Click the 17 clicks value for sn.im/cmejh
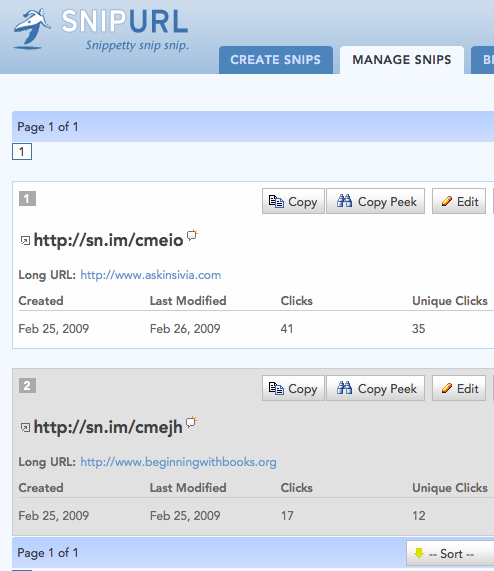The width and height of the screenshot is (494, 571). (x=287, y=516)
